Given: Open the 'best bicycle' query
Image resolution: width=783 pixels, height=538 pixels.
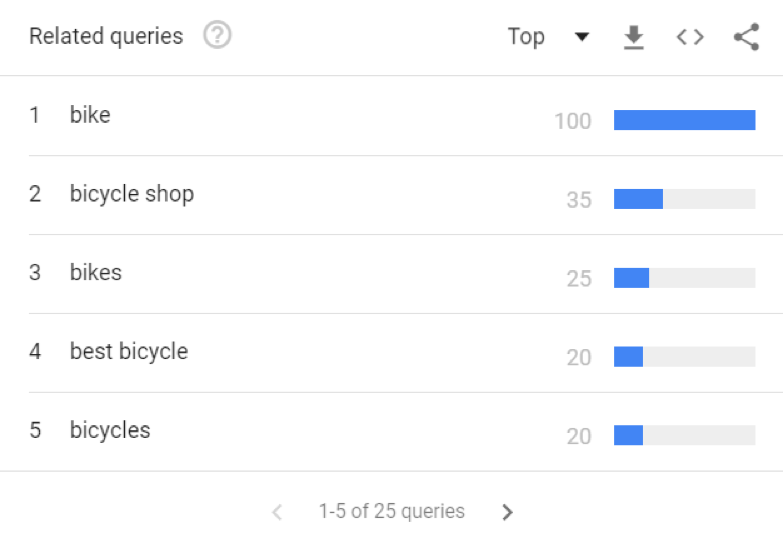Looking at the screenshot, I should click(129, 352).
